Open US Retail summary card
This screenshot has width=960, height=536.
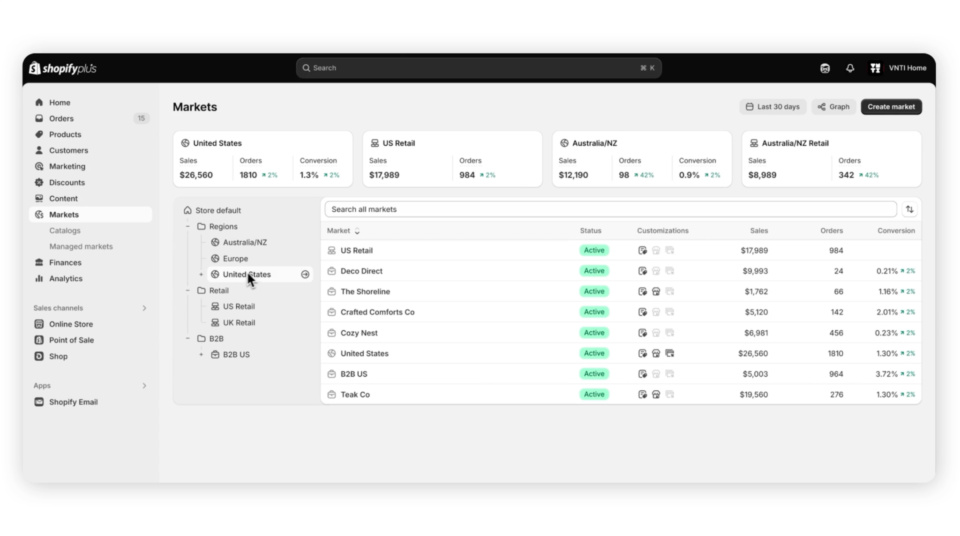[x=452, y=159]
